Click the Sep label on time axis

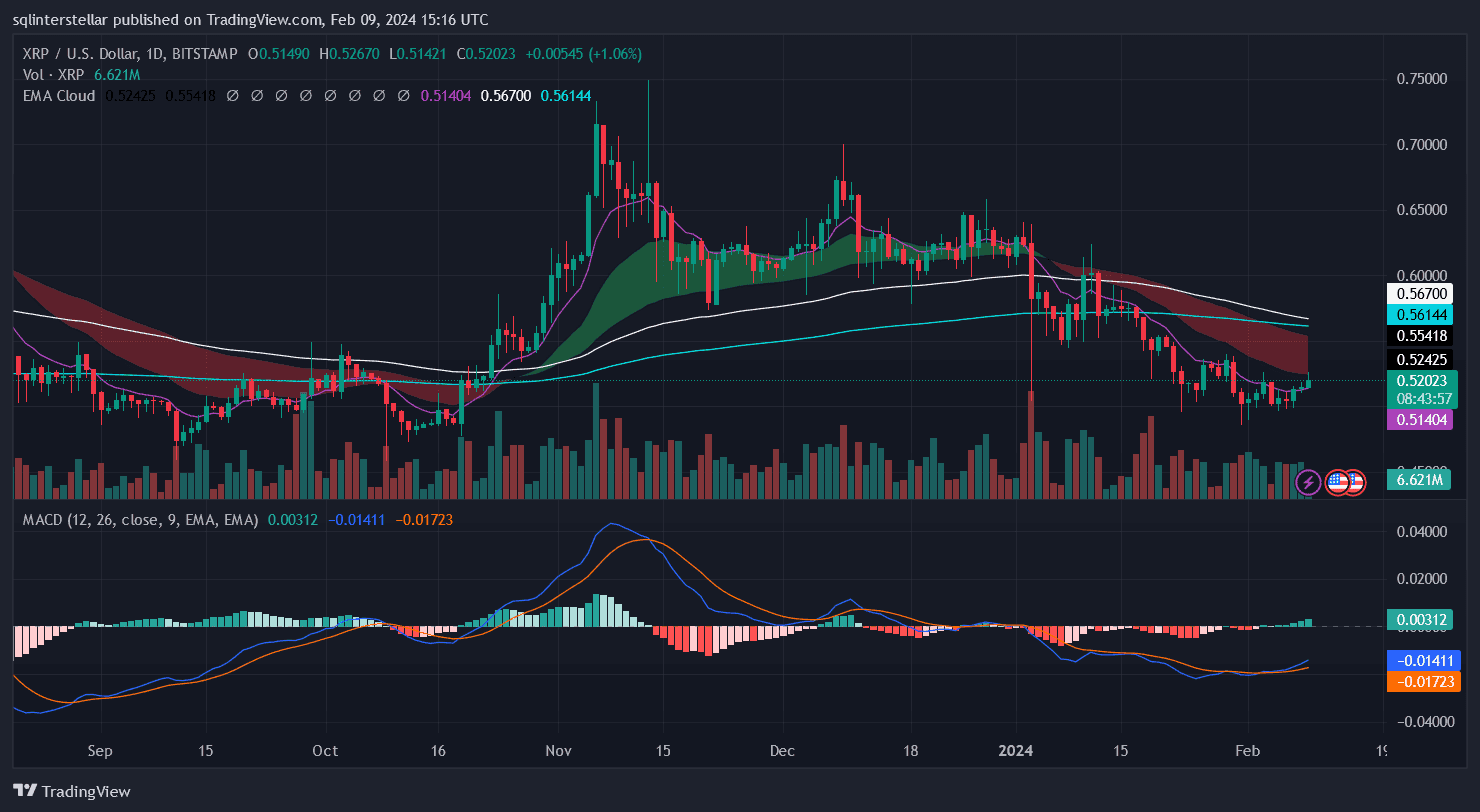(x=100, y=750)
